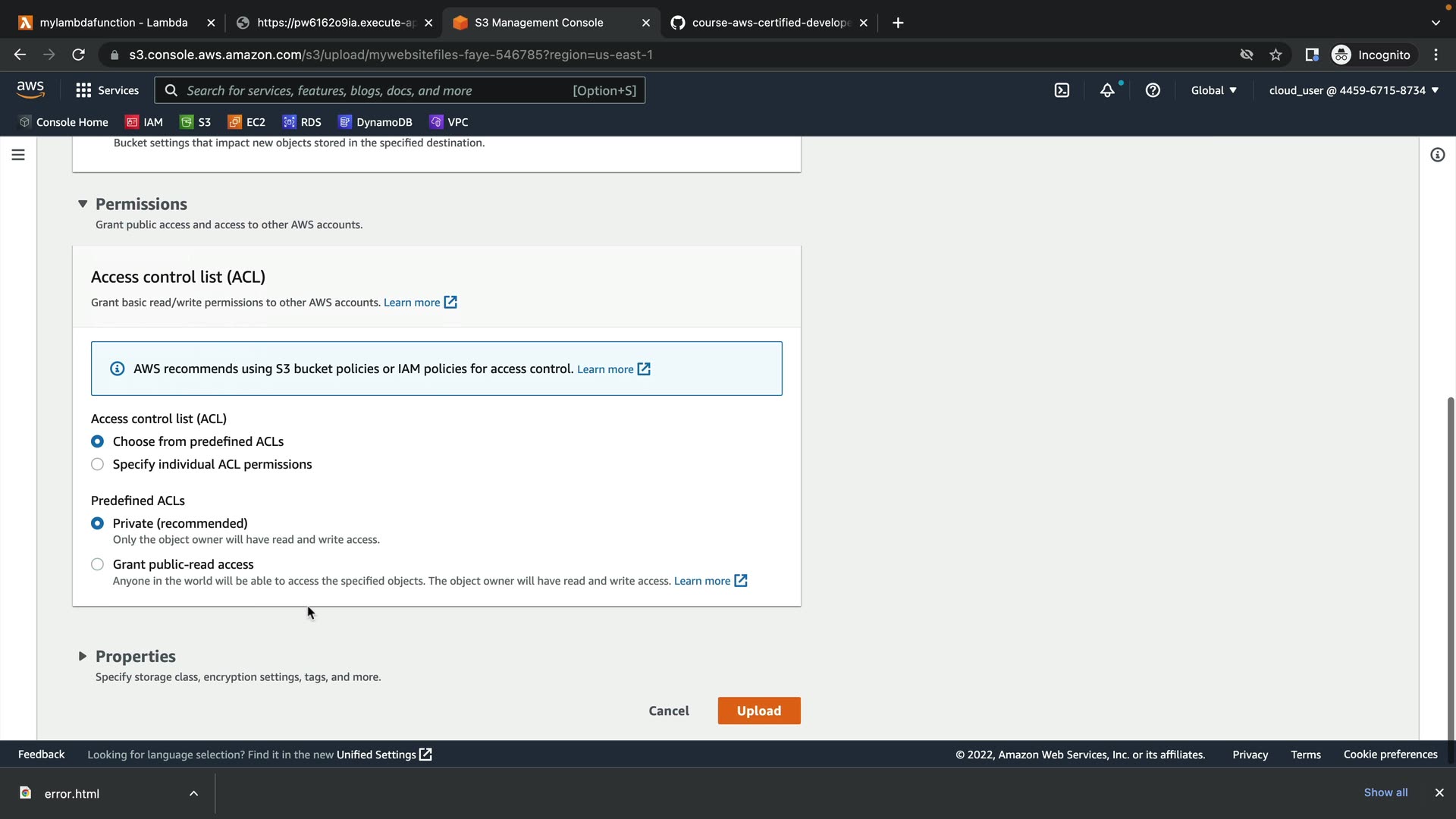Click the info panel icon at right
This screenshot has width=1456, height=819.
pos(1437,155)
